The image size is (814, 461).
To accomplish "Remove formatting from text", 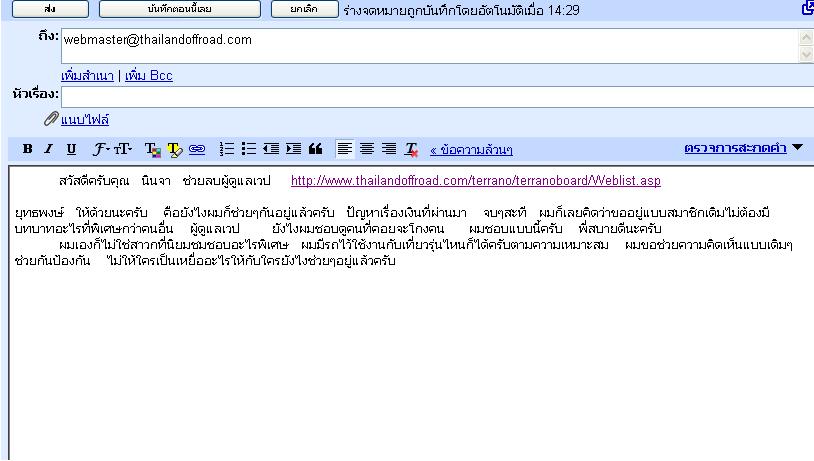I will tap(411, 150).
